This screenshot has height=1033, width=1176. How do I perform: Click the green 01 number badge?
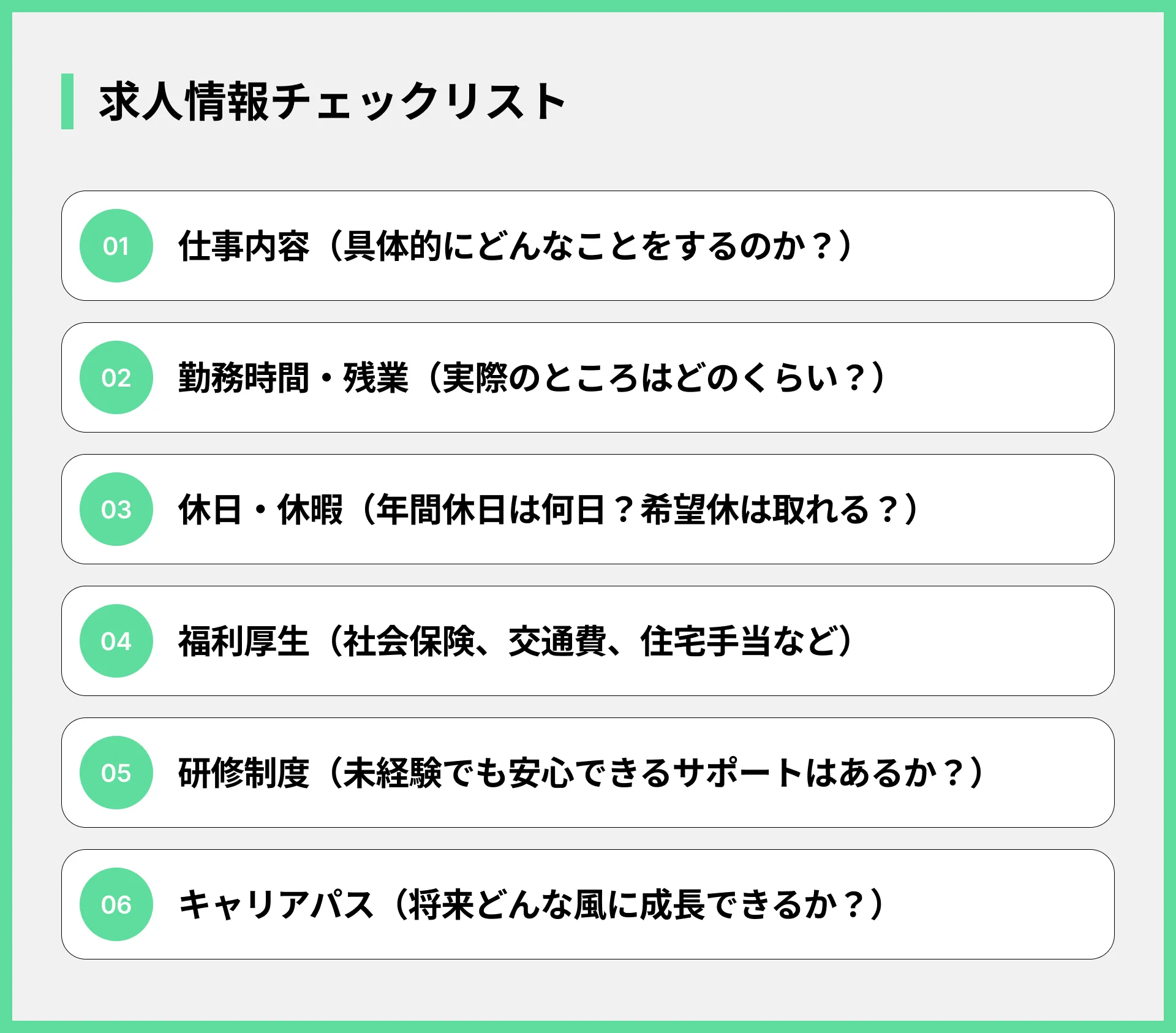(x=116, y=246)
